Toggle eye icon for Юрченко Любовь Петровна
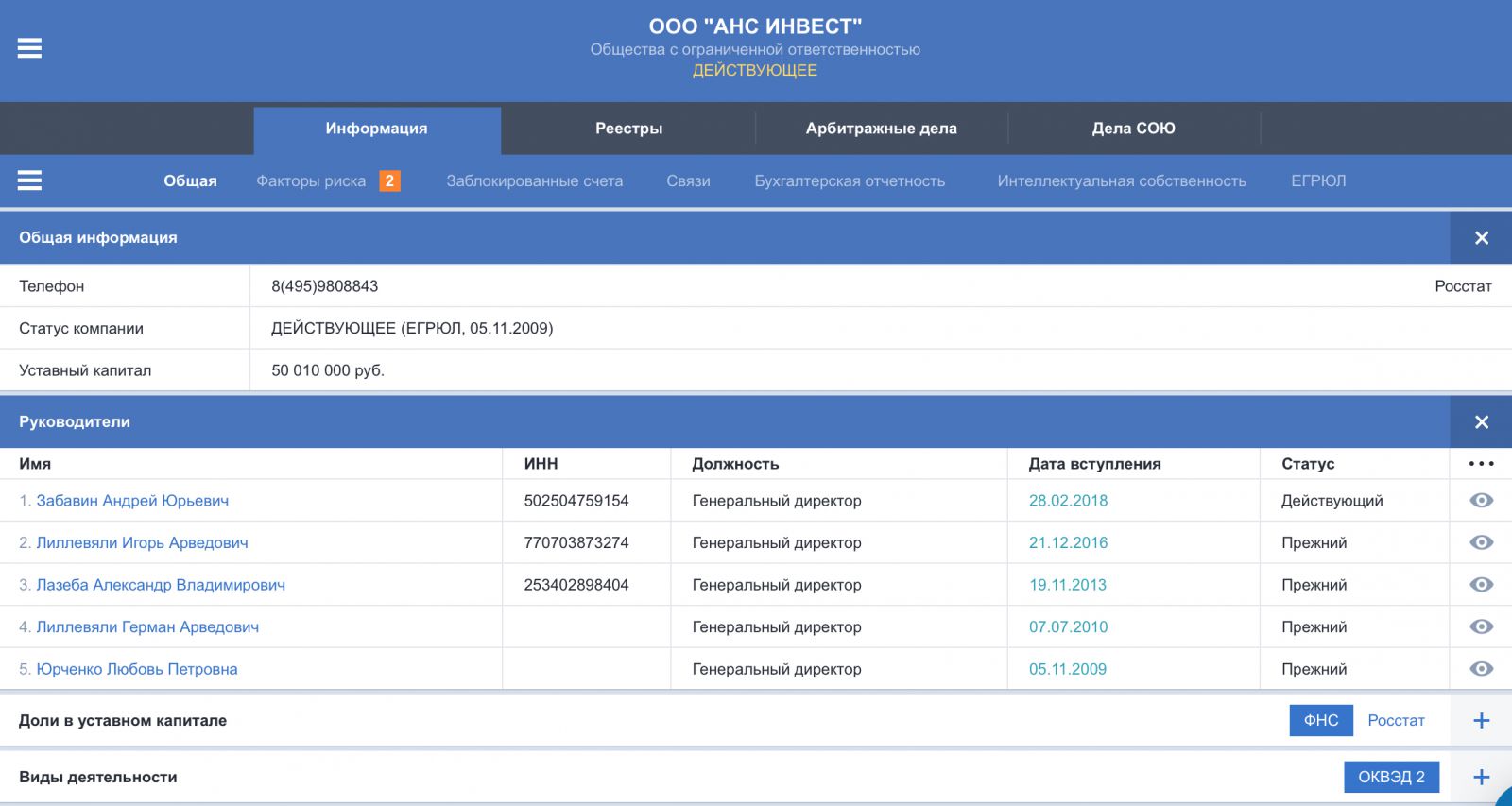This screenshot has height=806, width=1512. (x=1481, y=669)
